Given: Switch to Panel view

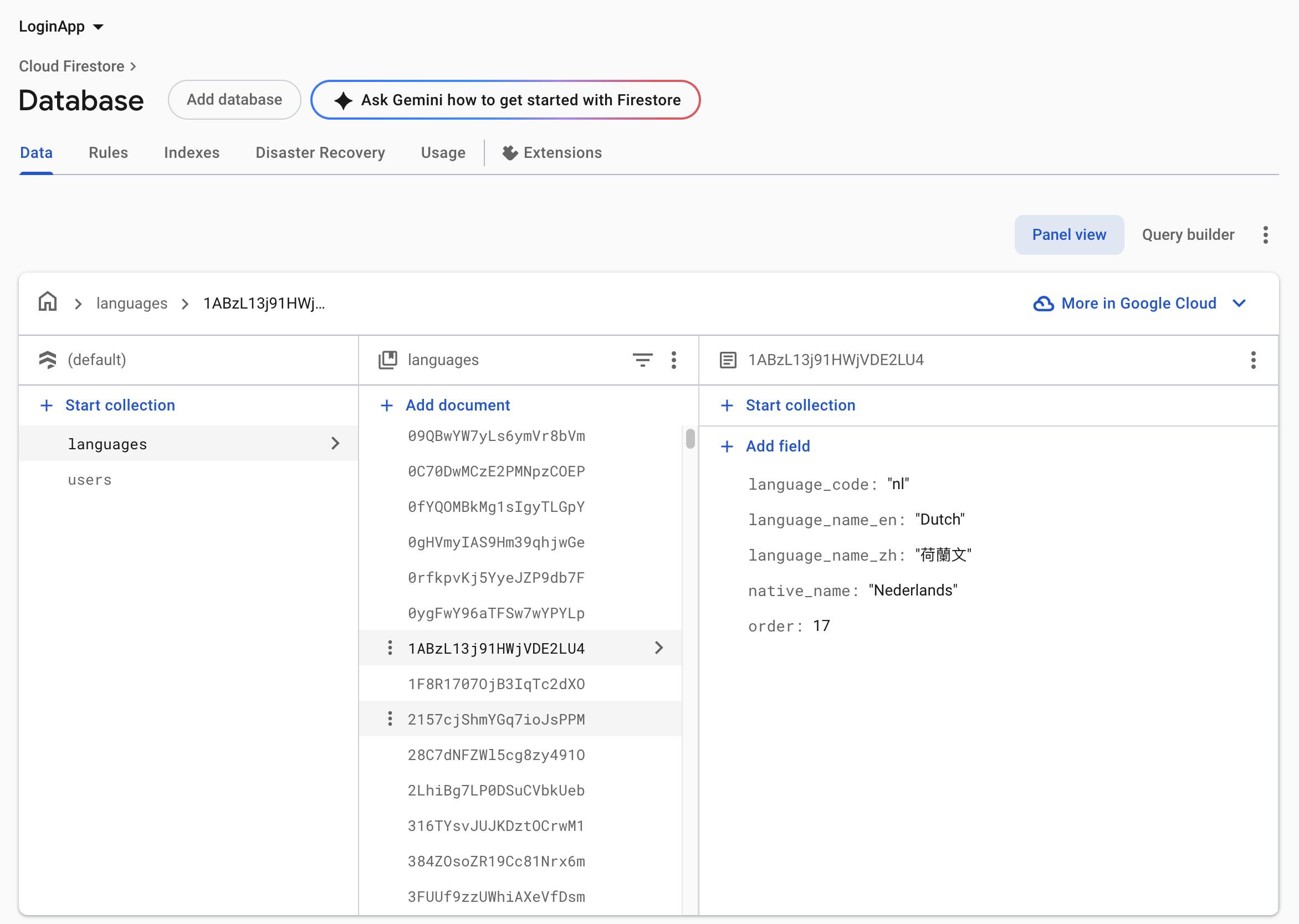Looking at the screenshot, I should coord(1068,234).
